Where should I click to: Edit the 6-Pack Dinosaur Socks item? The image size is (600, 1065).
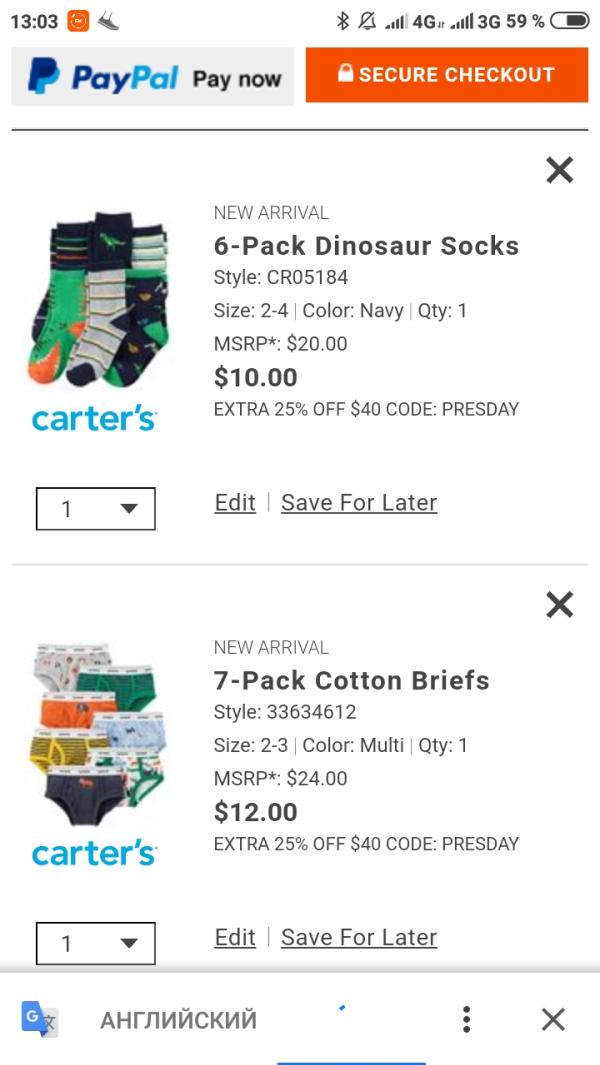click(x=235, y=503)
